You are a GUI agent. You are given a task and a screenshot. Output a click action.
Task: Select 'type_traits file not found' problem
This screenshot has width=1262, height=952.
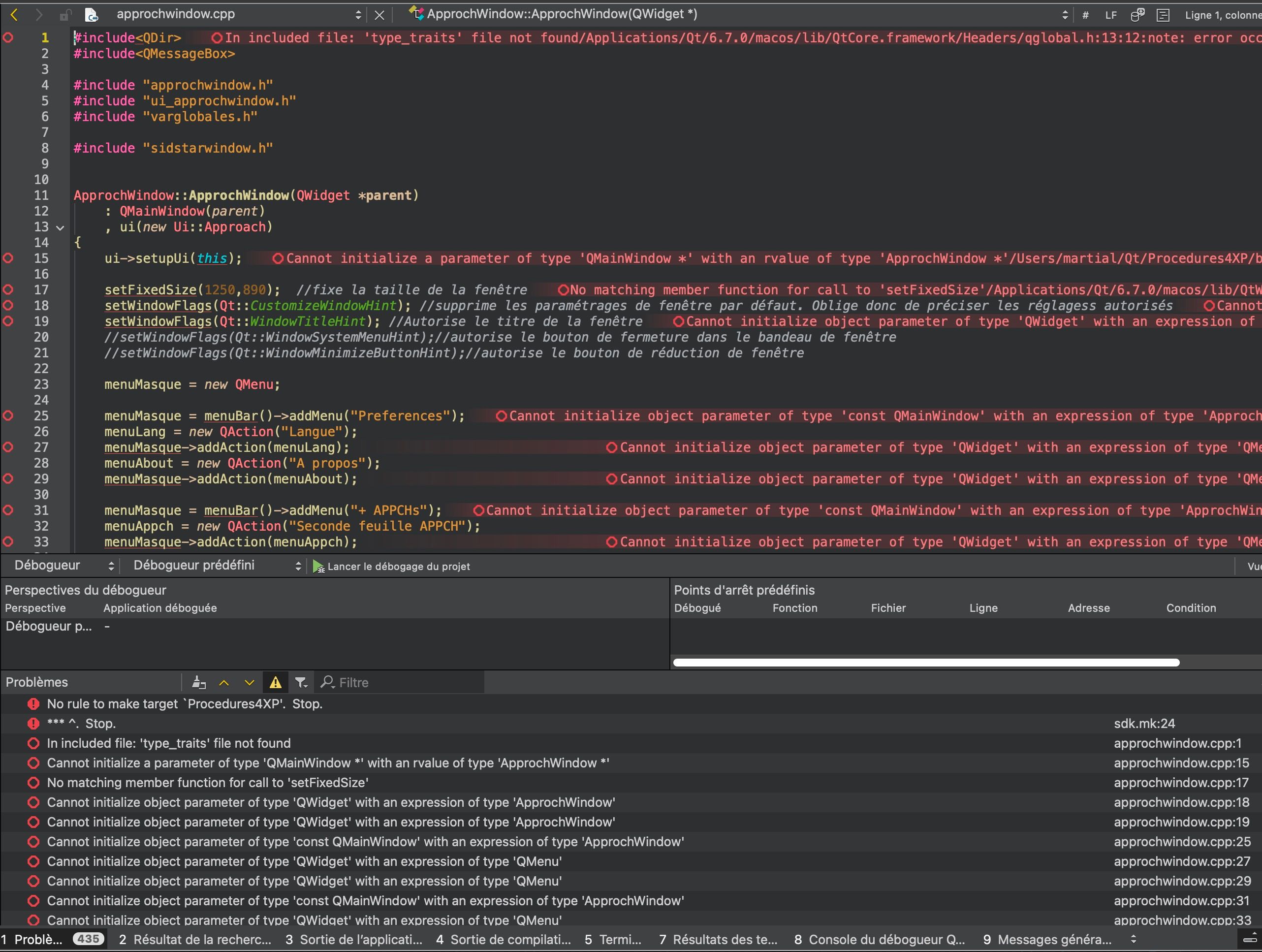click(631, 743)
